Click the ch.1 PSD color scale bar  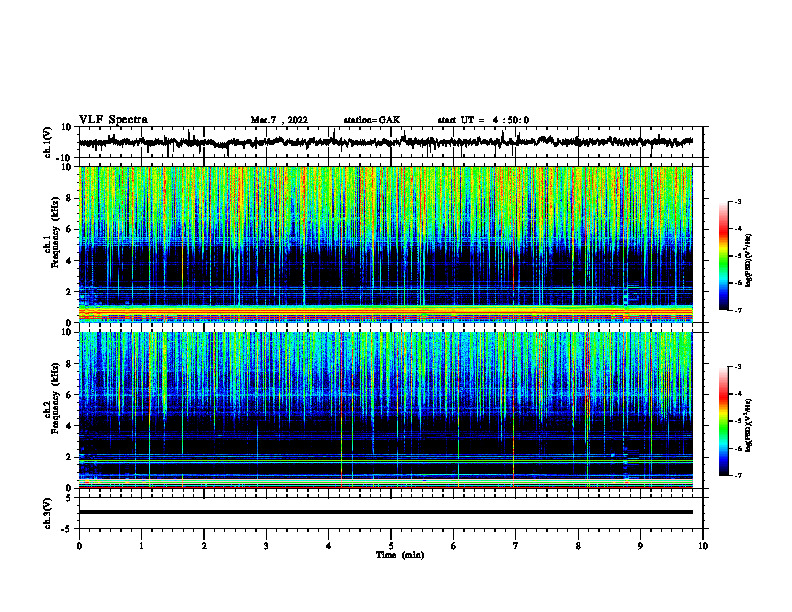(723, 256)
